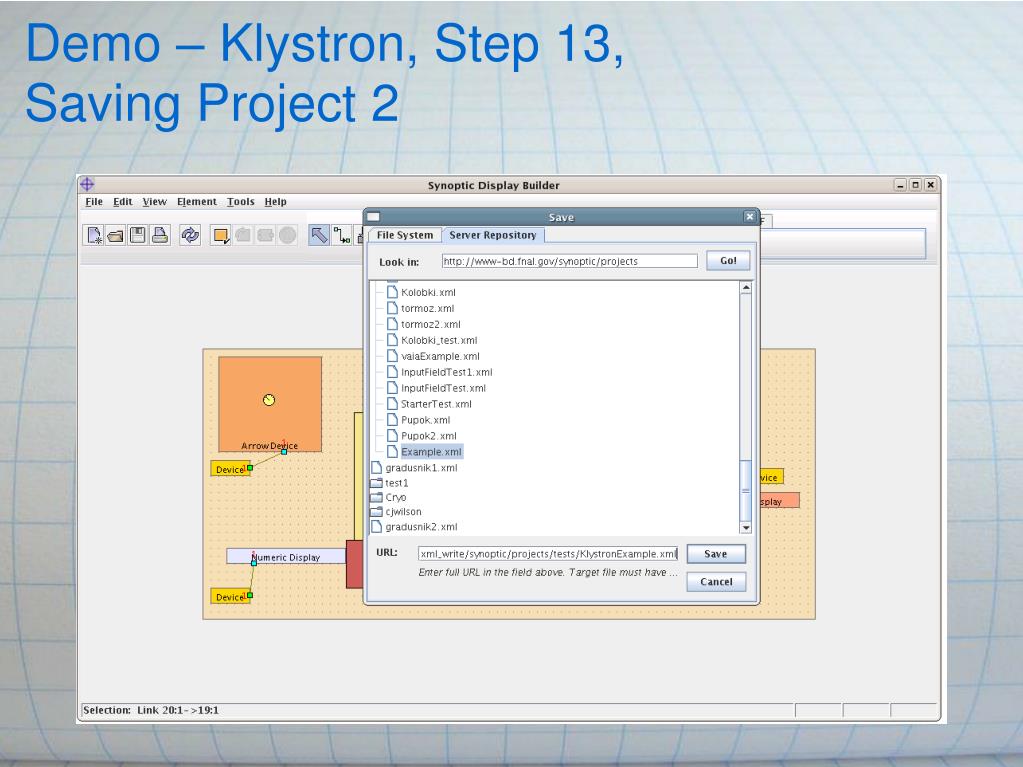Screen dimensions: 1023x767
Task: Open the File menu
Action: [94, 202]
